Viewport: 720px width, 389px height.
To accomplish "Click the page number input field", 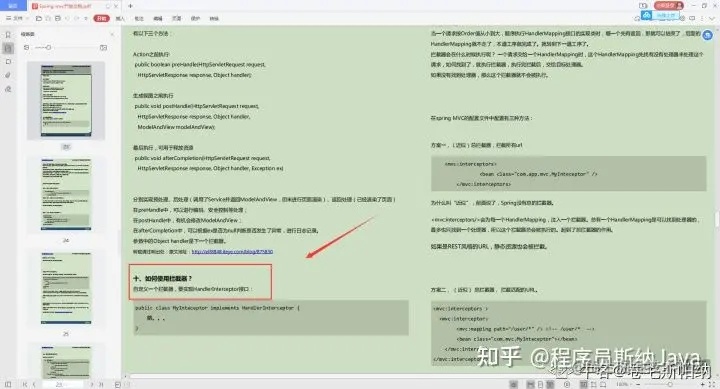I will pos(62,384).
